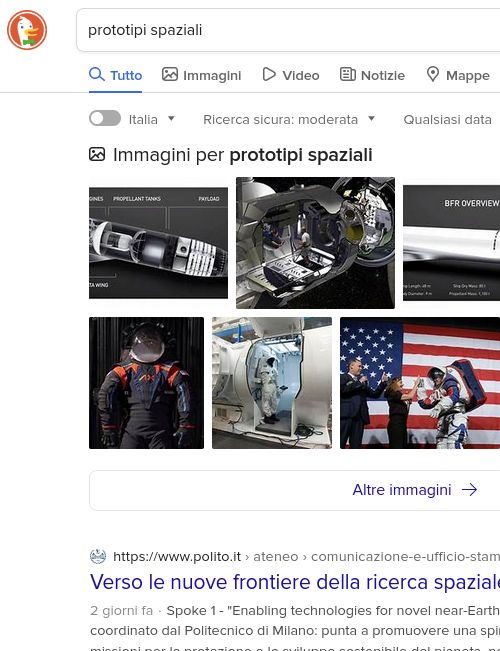Open the Qualsiasi data filter
The height and width of the screenshot is (651, 500).
pos(447,120)
